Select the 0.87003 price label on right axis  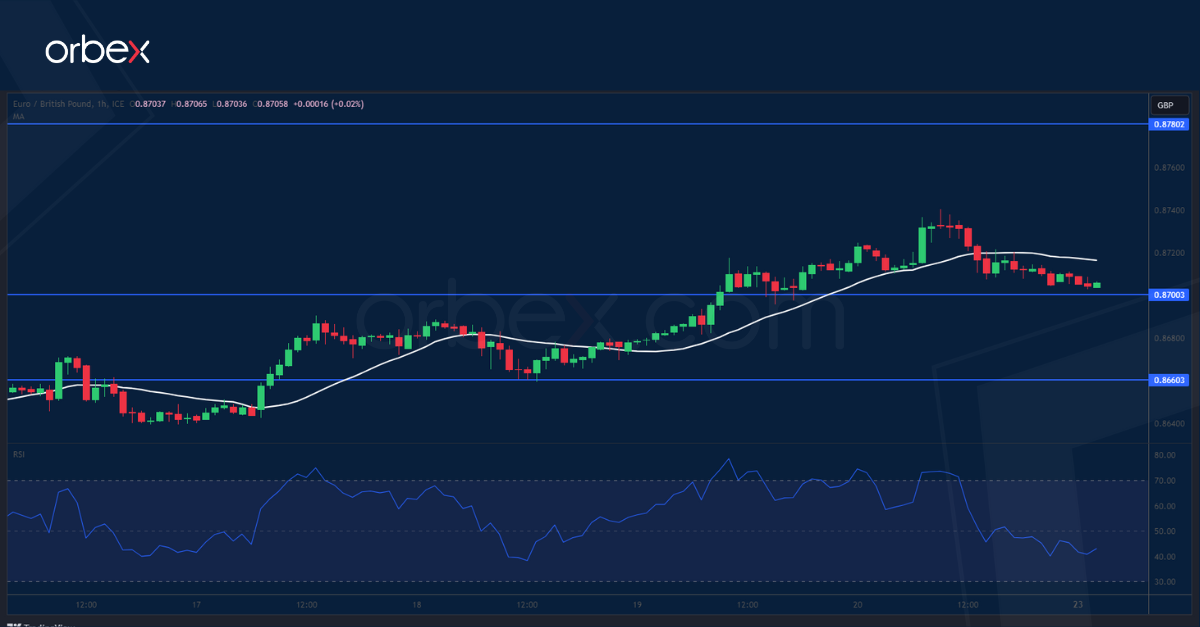coord(1169,296)
